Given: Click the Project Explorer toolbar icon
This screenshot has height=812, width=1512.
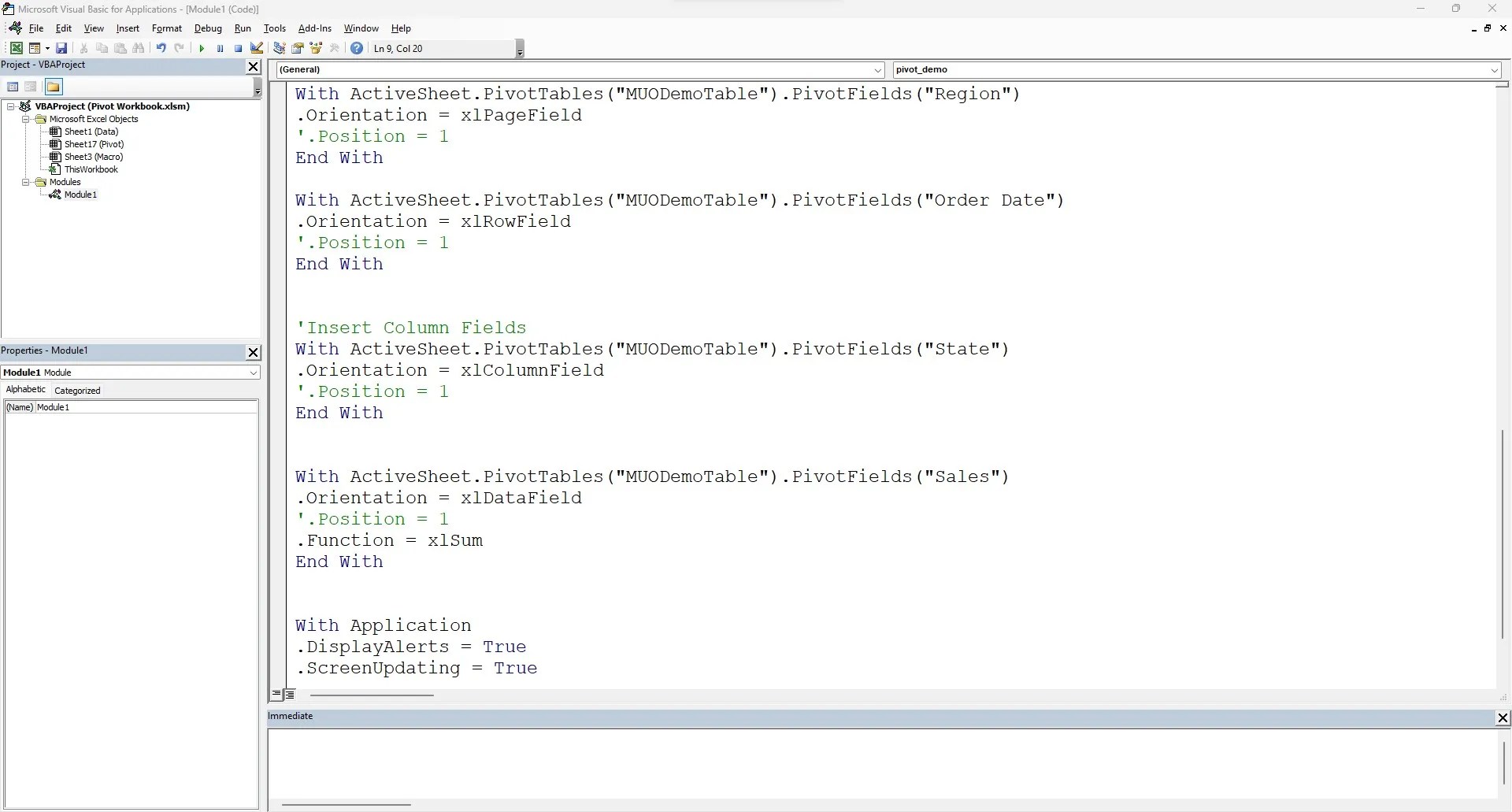Looking at the screenshot, I should tap(279, 48).
